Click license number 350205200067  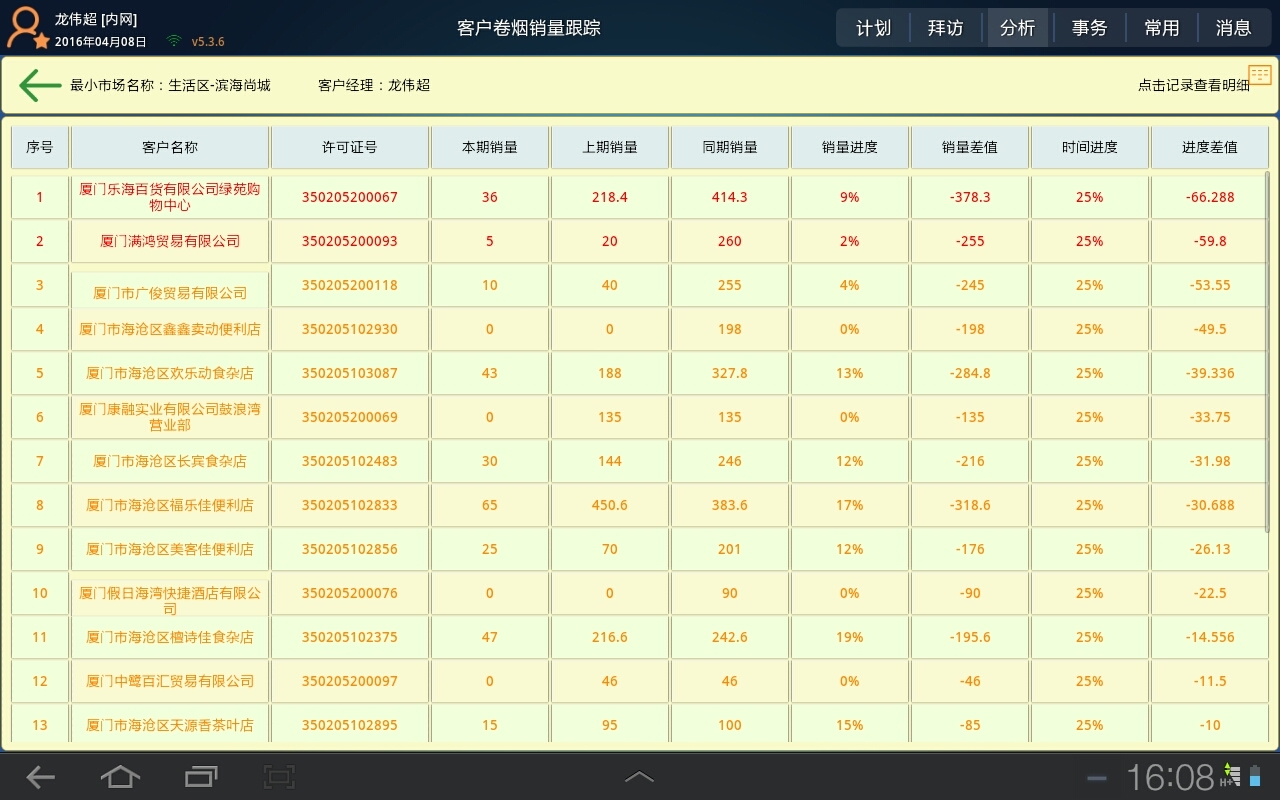(x=350, y=197)
